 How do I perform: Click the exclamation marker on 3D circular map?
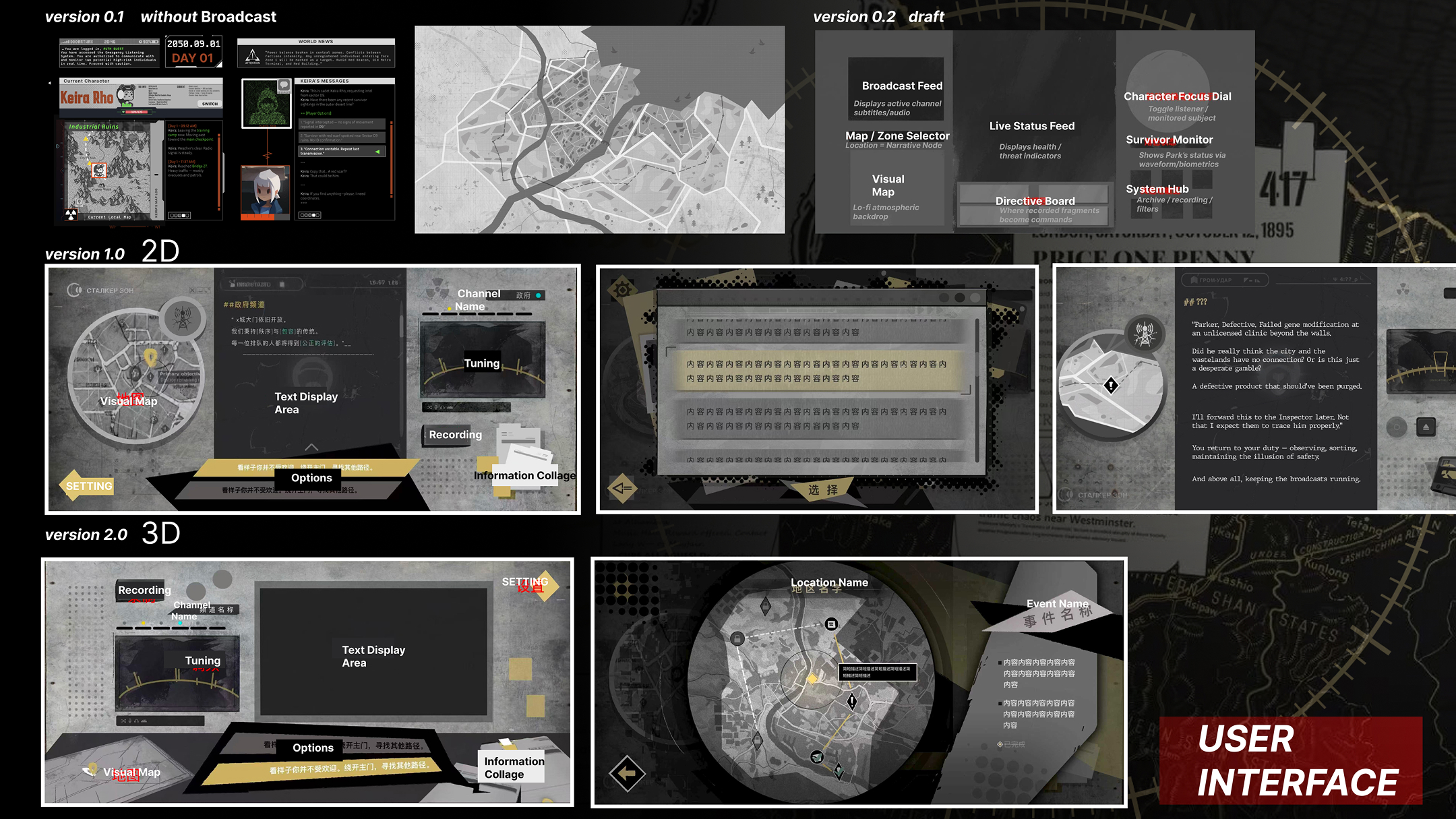pos(852,702)
